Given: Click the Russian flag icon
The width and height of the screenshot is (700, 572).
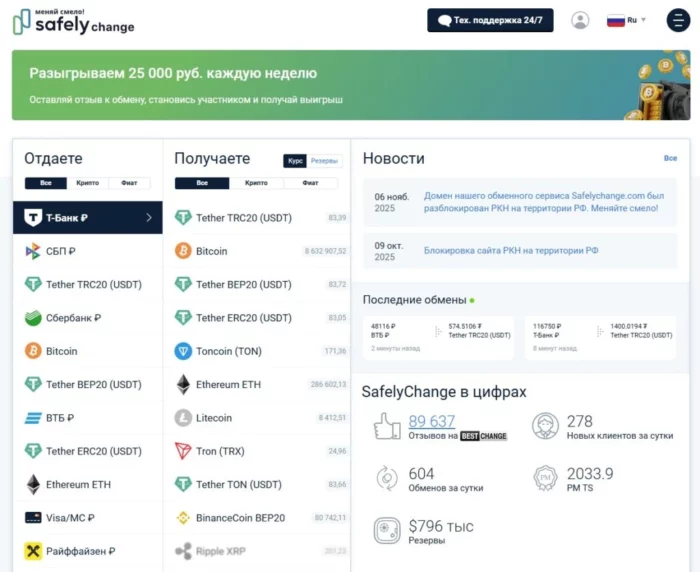Looking at the screenshot, I should (x=616, y=20).
